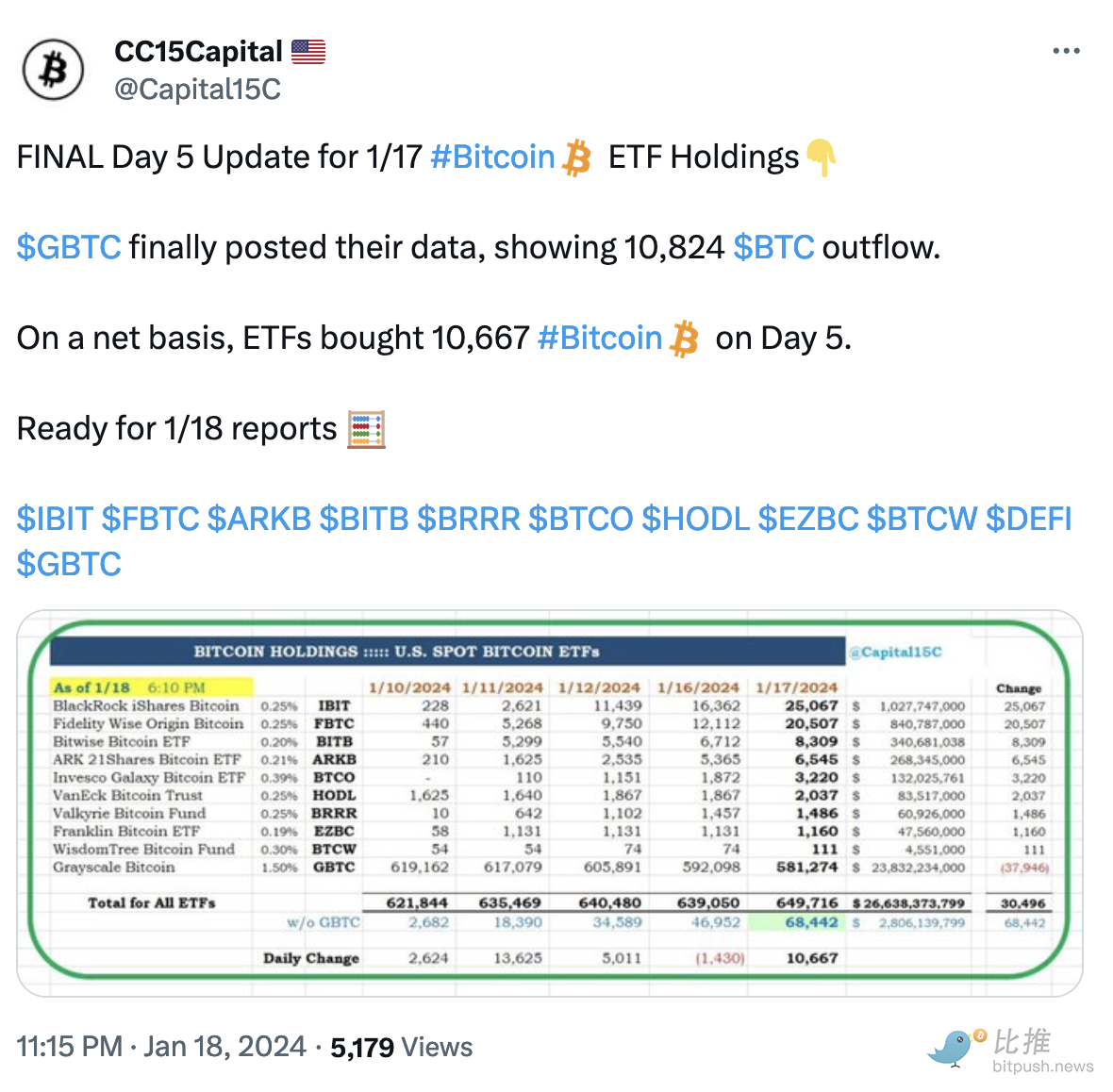Open the @Capital15C handle link
1113x1092 pixels.
point(197,89)
